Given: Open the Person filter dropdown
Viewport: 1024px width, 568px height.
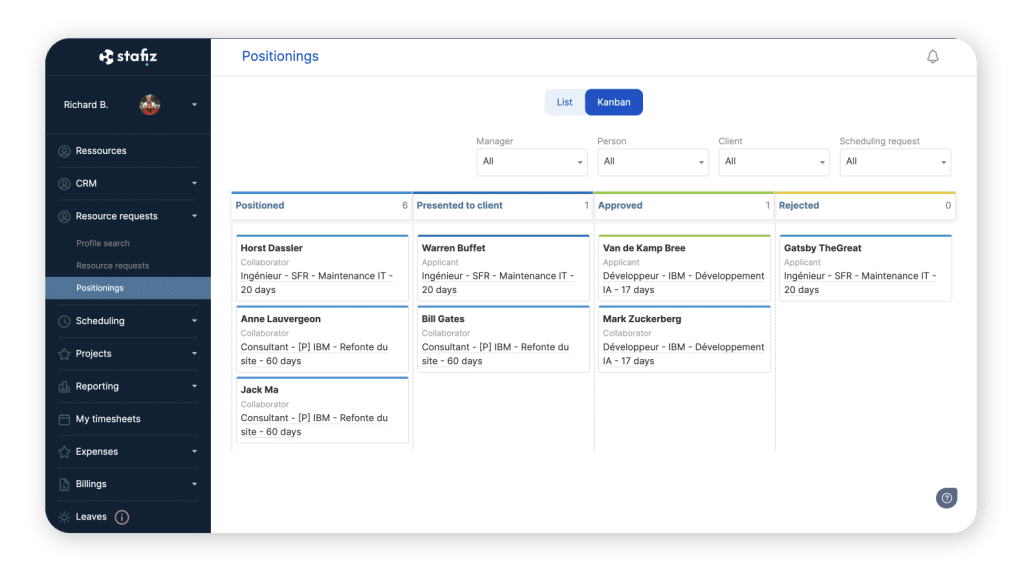Looking at the screenshot, I should coord(652,162).
